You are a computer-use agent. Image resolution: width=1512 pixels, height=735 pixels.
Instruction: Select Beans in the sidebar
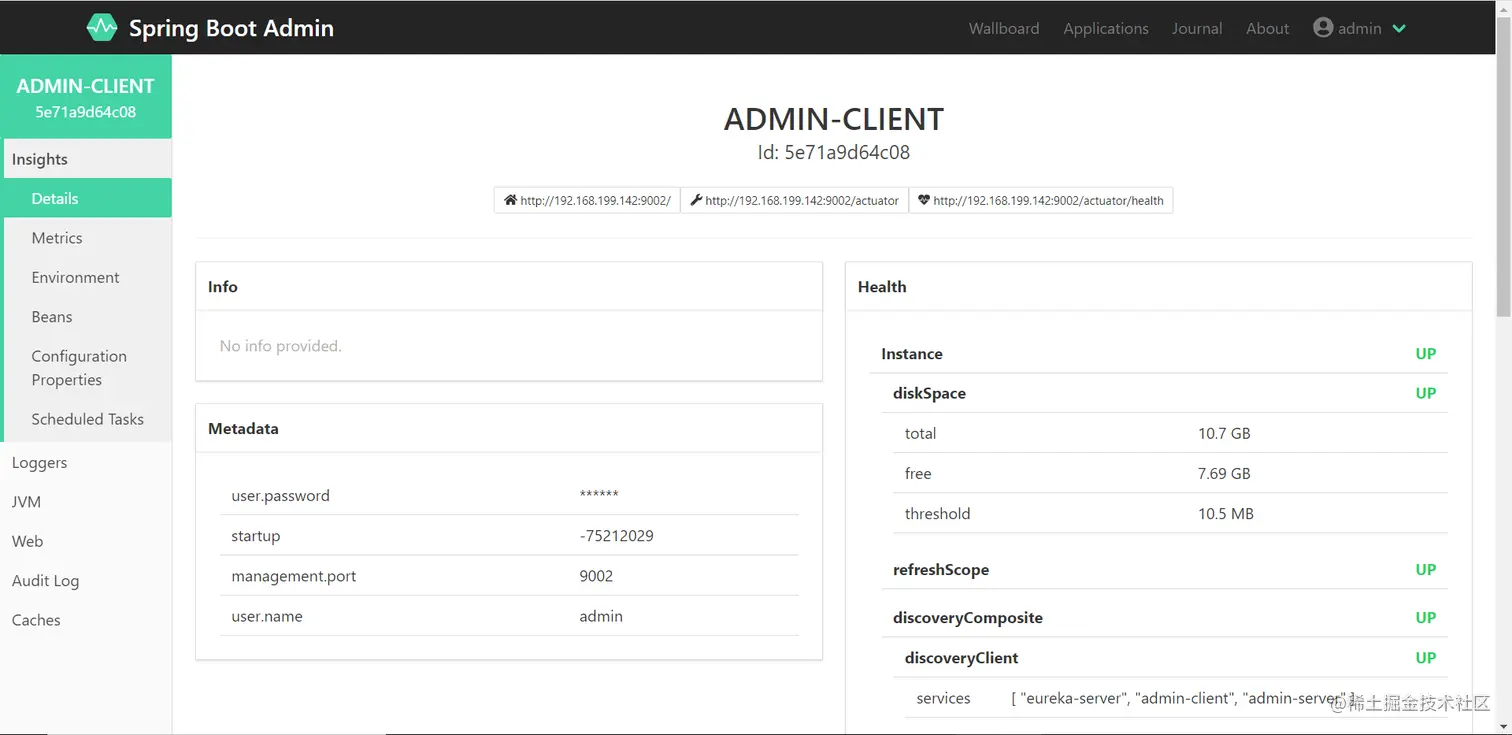point(86,317)
